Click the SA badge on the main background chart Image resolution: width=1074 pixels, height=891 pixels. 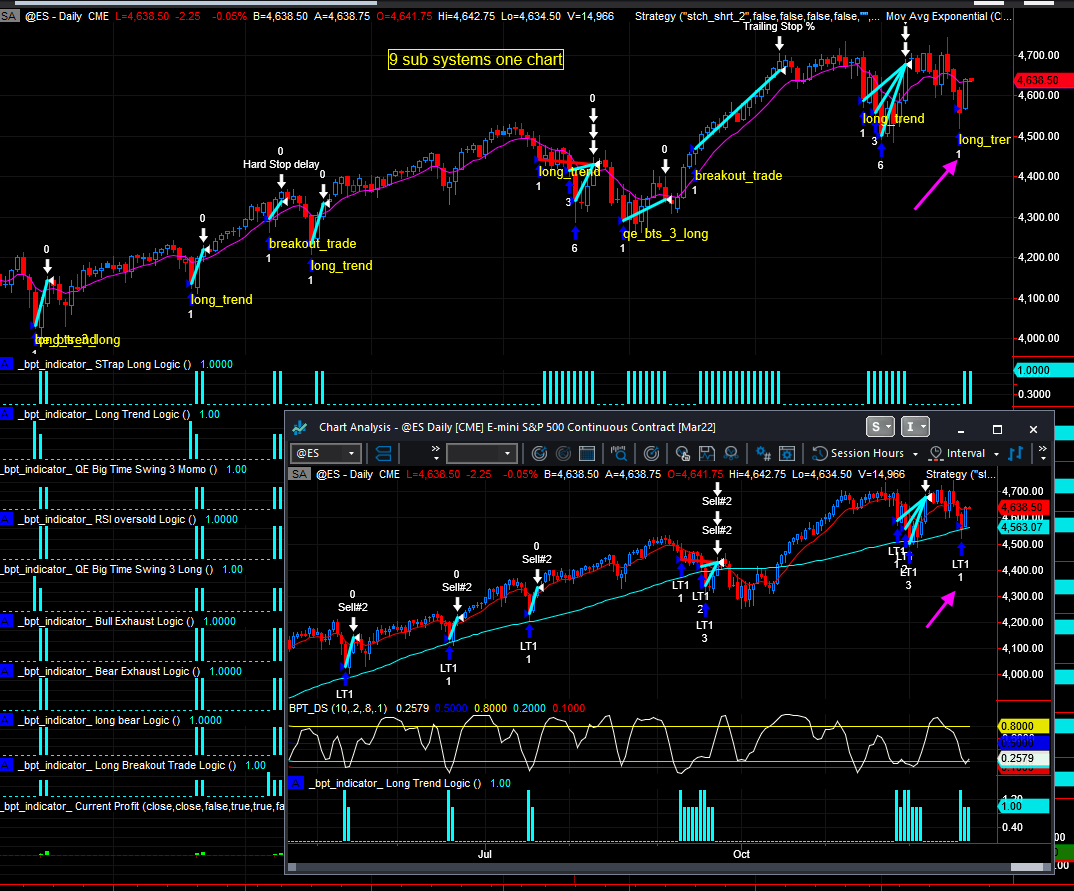(9, 16)
